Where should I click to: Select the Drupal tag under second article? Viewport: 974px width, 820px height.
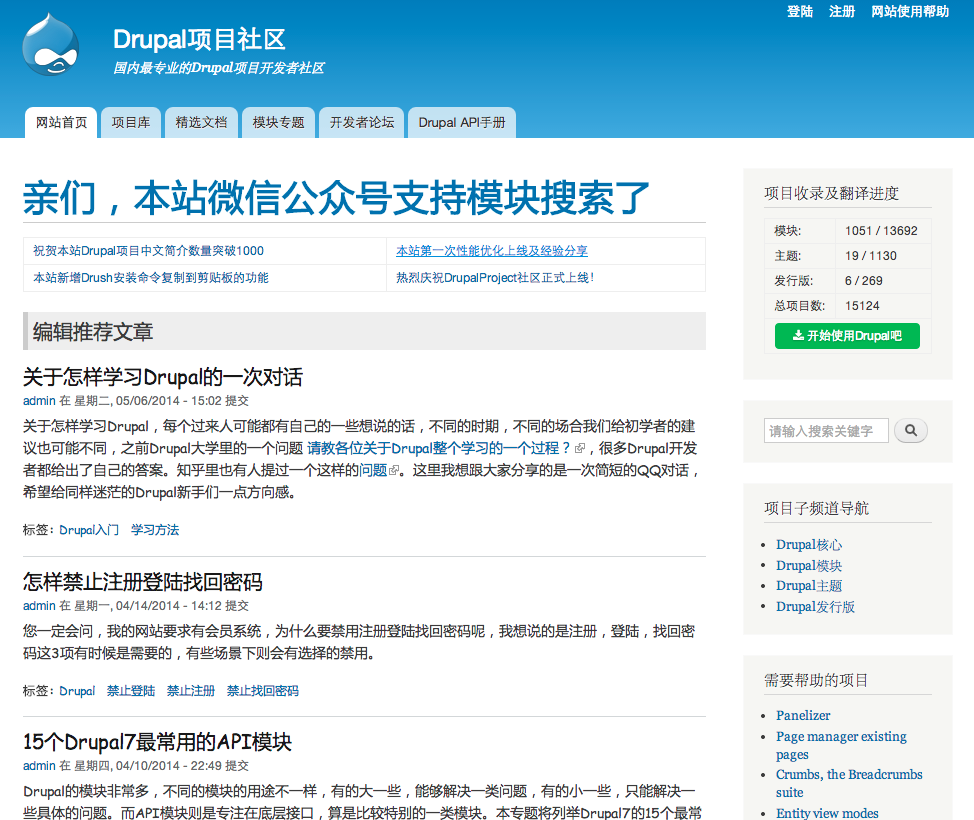pos(77,691)
